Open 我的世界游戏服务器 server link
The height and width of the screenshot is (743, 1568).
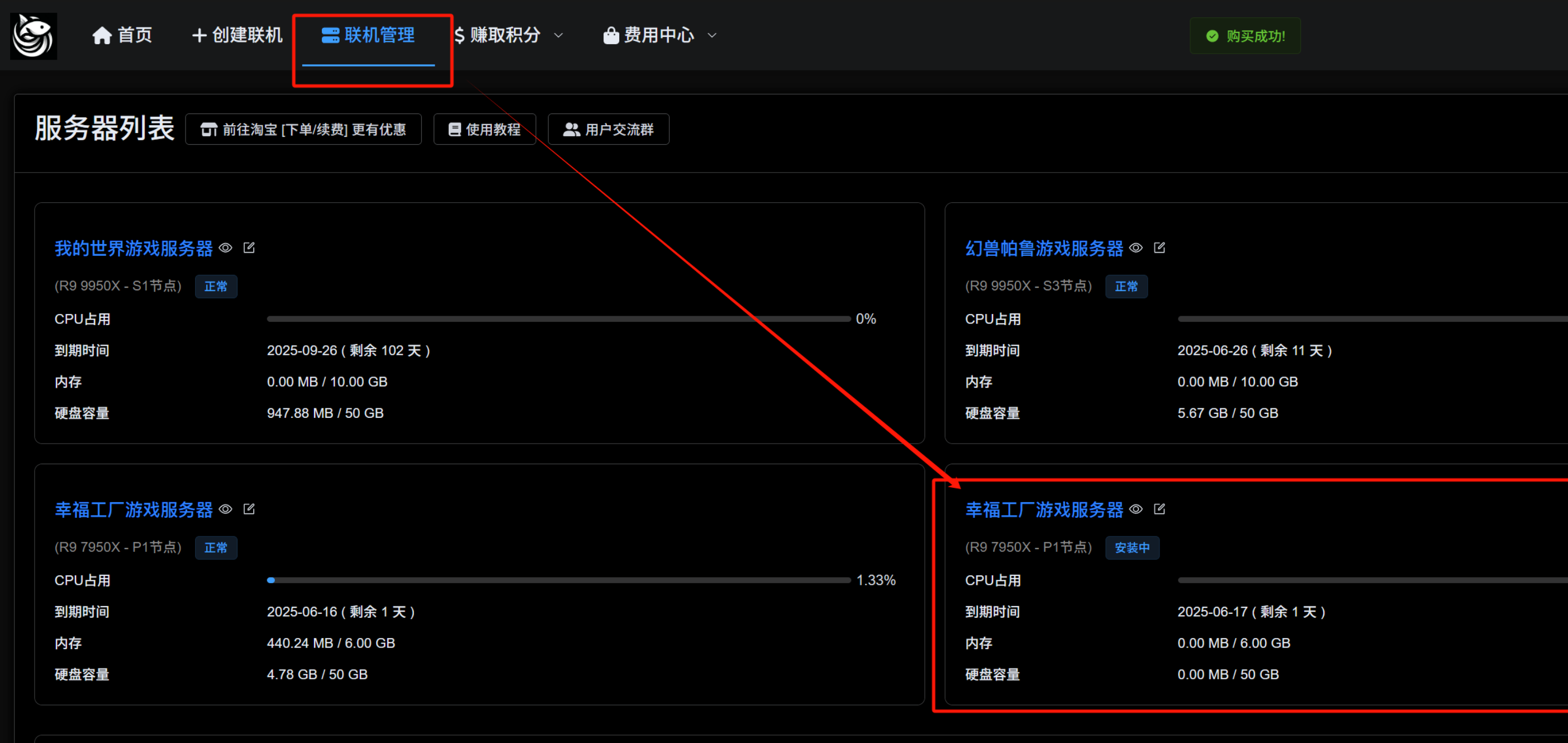(134, 248)
